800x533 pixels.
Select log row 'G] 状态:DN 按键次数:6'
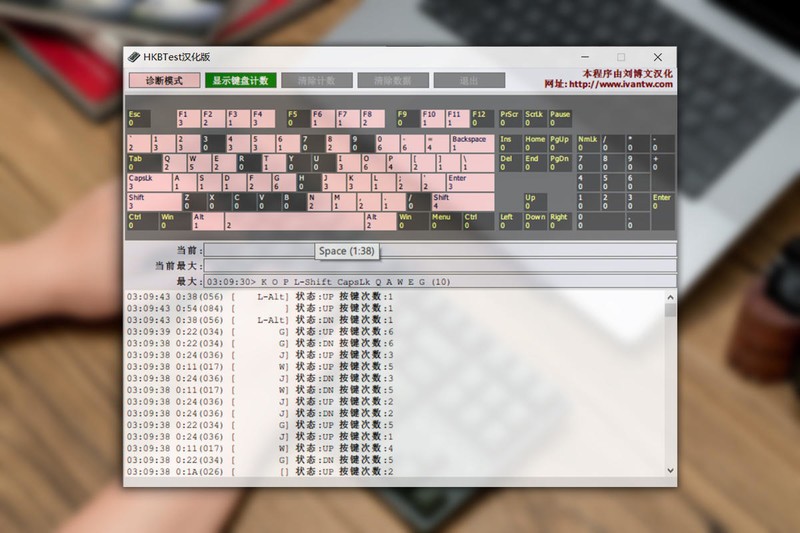(x=260, y=343)
